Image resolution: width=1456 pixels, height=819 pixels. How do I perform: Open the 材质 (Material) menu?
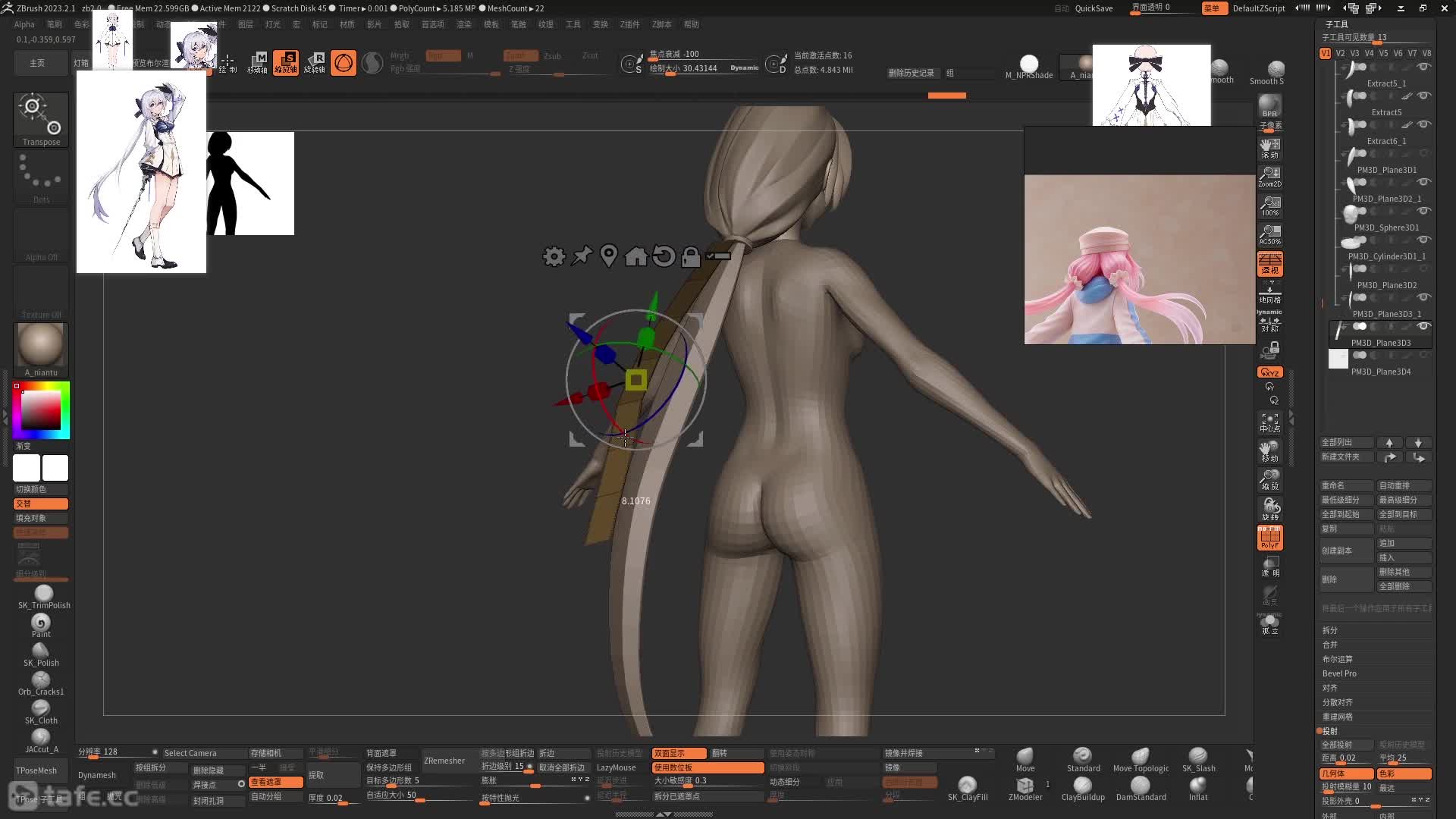pyautogui.click(x=347, y=24)
